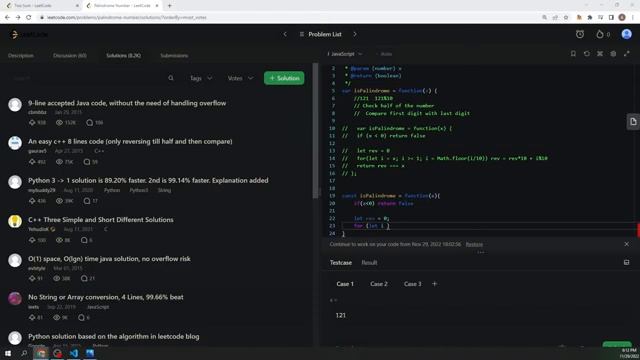640x360 pixels.
Task: Open O(1) space O(lgn) time java solution
Action: (109, 259)
